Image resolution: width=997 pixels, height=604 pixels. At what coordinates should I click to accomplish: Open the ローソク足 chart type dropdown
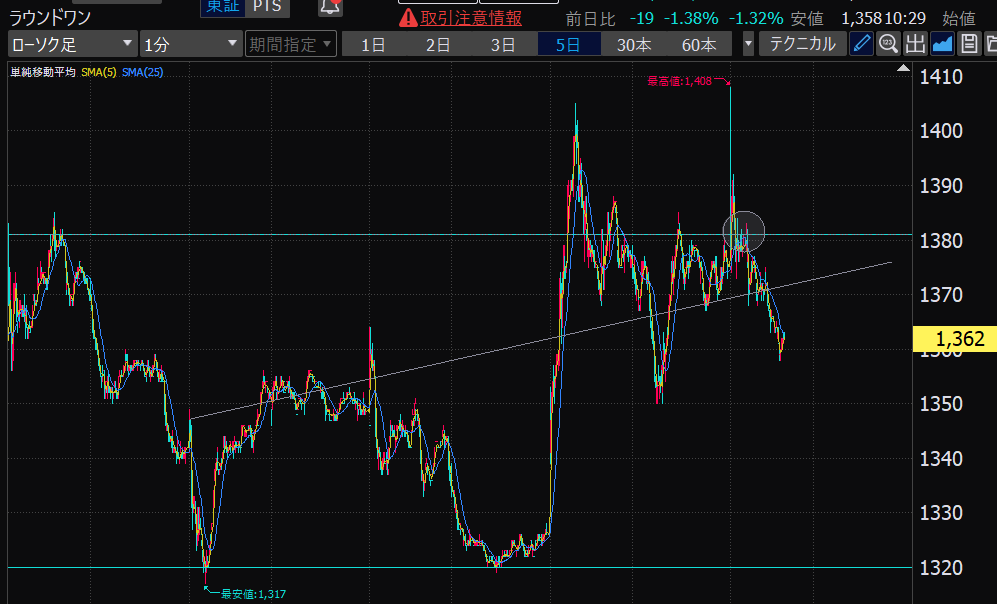point(72,44)
